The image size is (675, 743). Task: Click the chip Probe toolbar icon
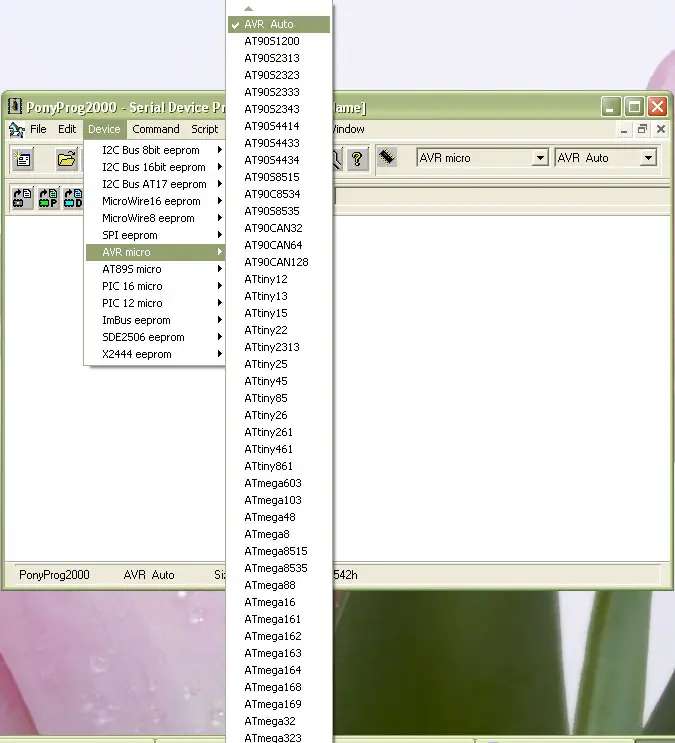pyautogui.click(x=387, y=157)
